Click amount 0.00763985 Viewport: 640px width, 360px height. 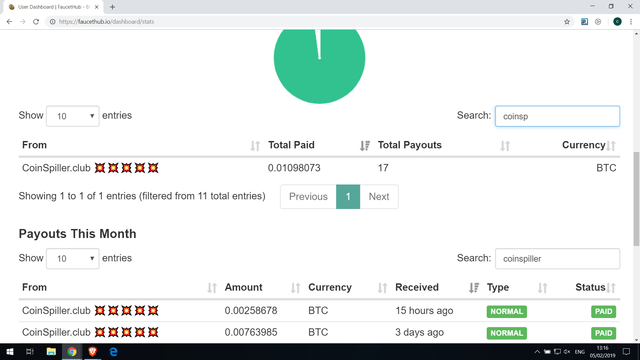click(251, 332)
